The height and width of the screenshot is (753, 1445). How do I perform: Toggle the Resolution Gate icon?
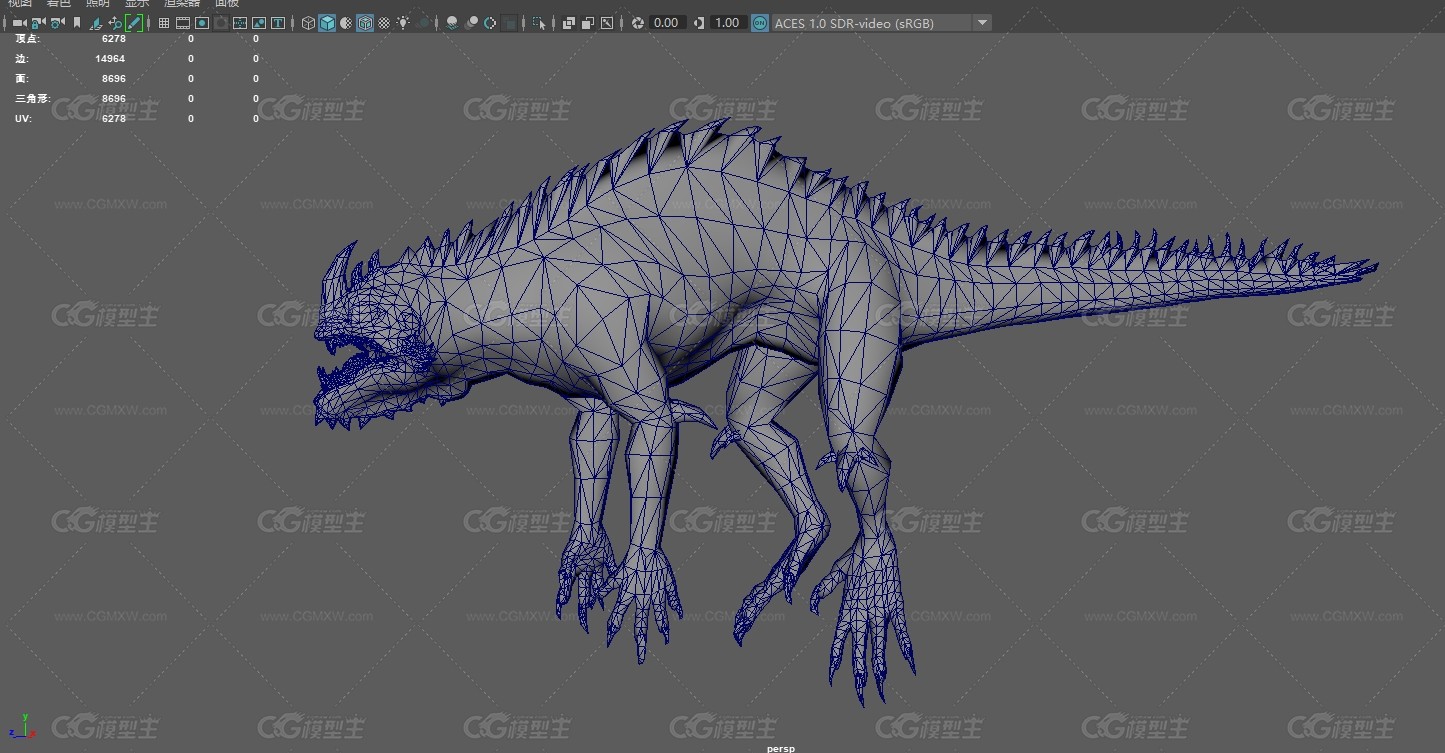click(202, 23)
